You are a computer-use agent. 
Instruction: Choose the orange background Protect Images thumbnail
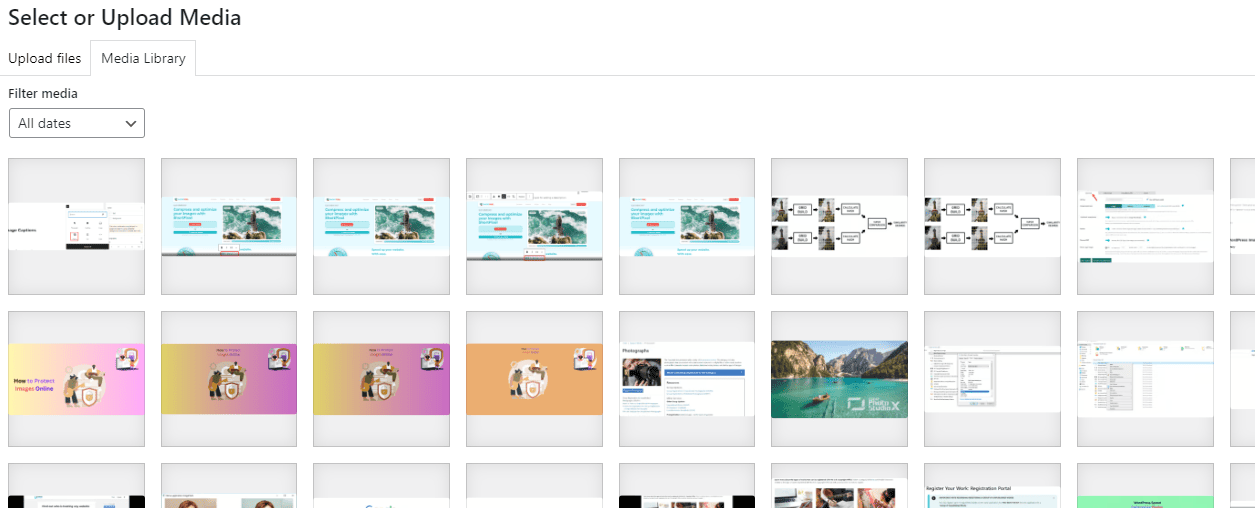point(534,379)
